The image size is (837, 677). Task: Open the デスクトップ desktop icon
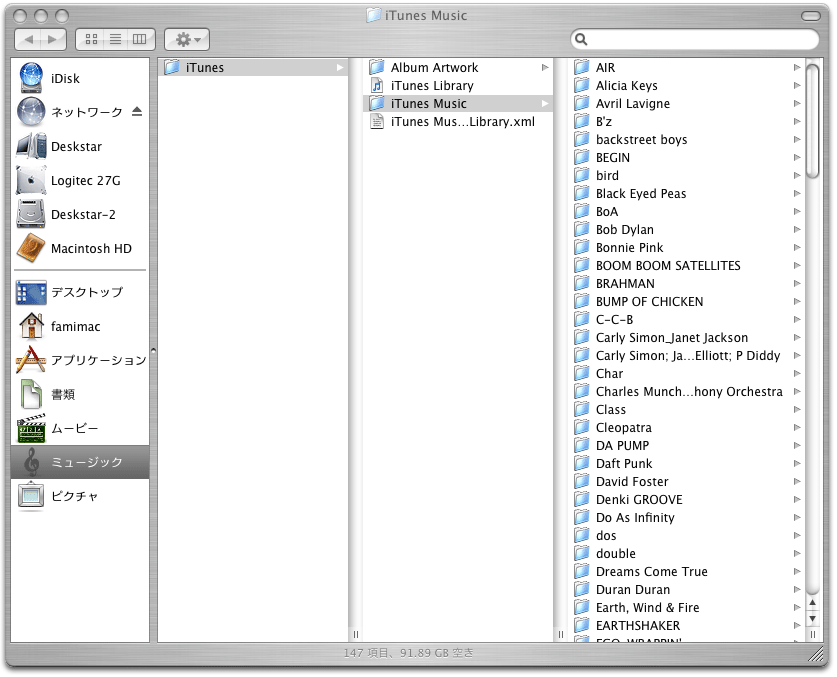(31, 293)
